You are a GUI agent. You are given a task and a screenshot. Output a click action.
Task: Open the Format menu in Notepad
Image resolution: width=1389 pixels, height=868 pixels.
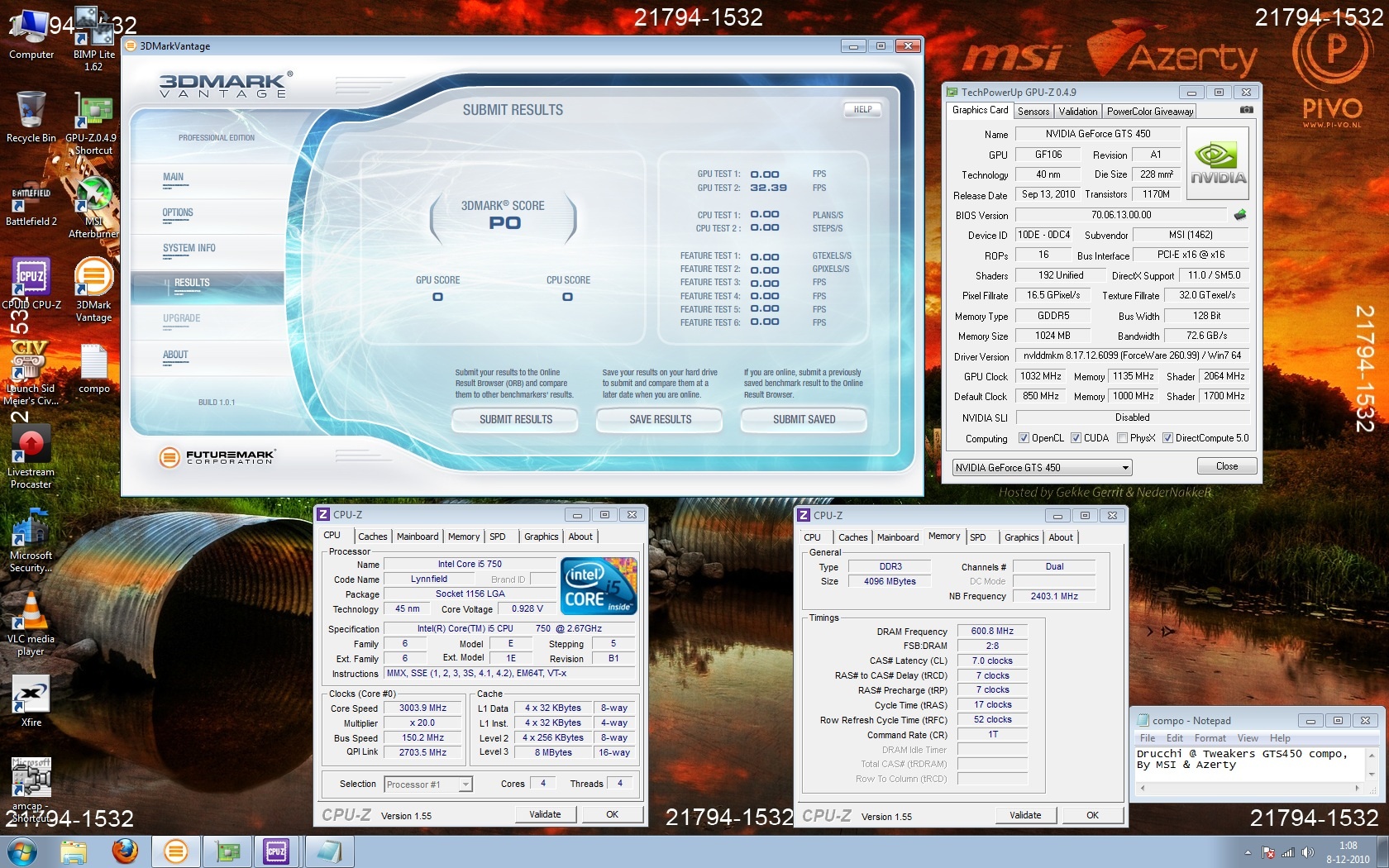1210,738
